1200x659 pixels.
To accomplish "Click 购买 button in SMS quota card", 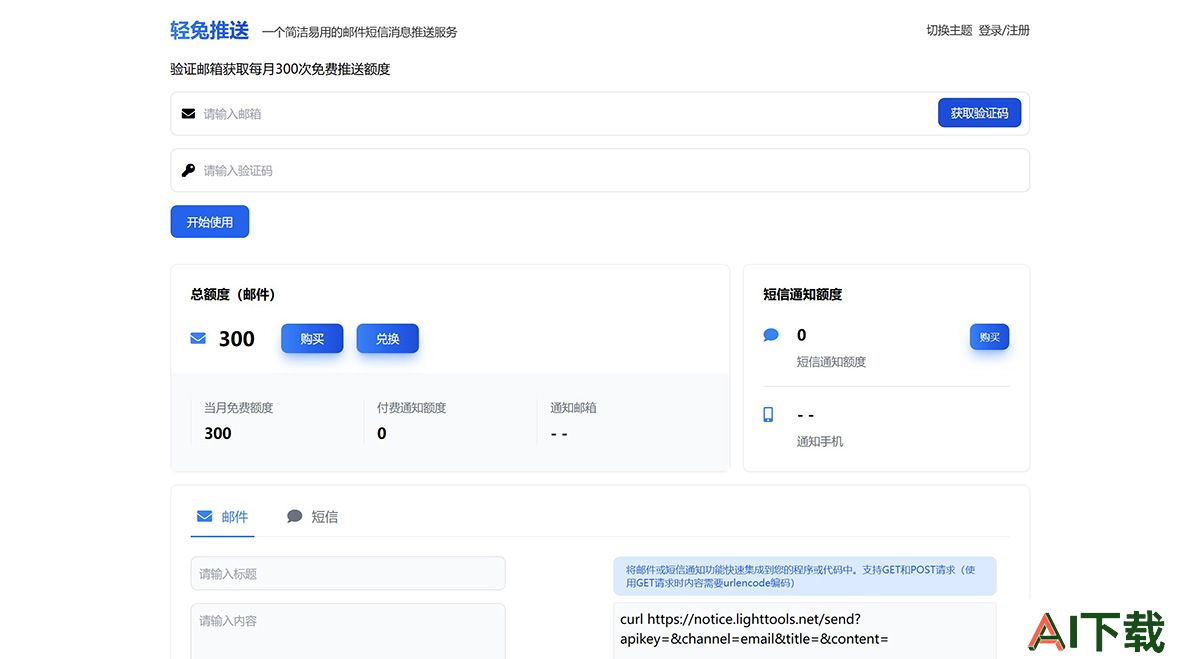I will tap(989, 337).
